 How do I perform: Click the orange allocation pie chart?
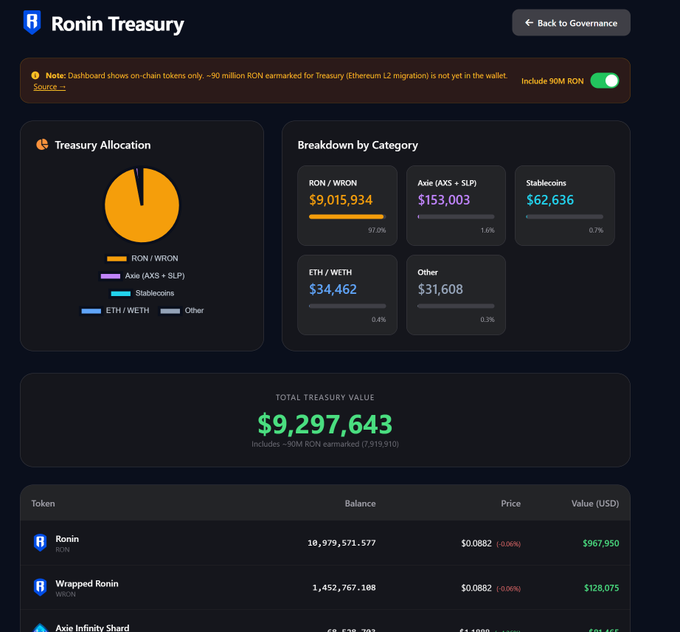click(x=142, y=205)
